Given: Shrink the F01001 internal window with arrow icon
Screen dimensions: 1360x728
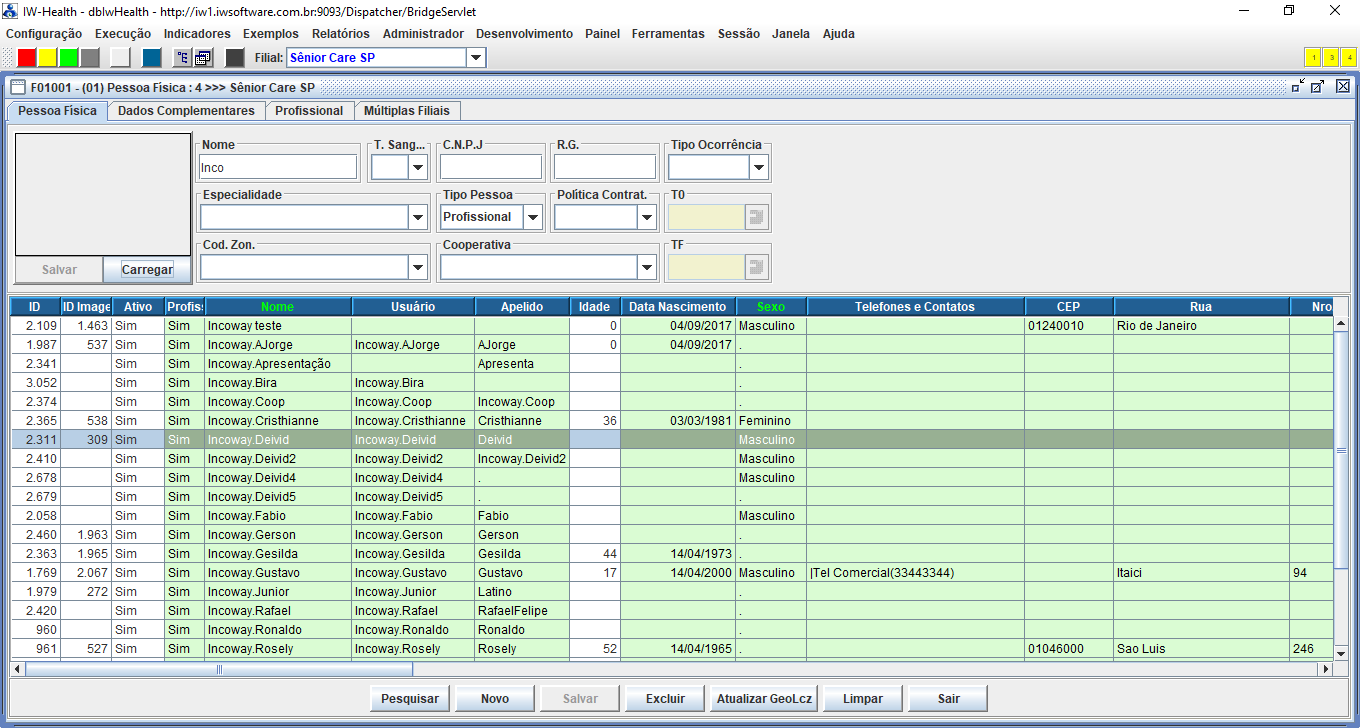Looking at the screenshot, I should click(1298, 87).
